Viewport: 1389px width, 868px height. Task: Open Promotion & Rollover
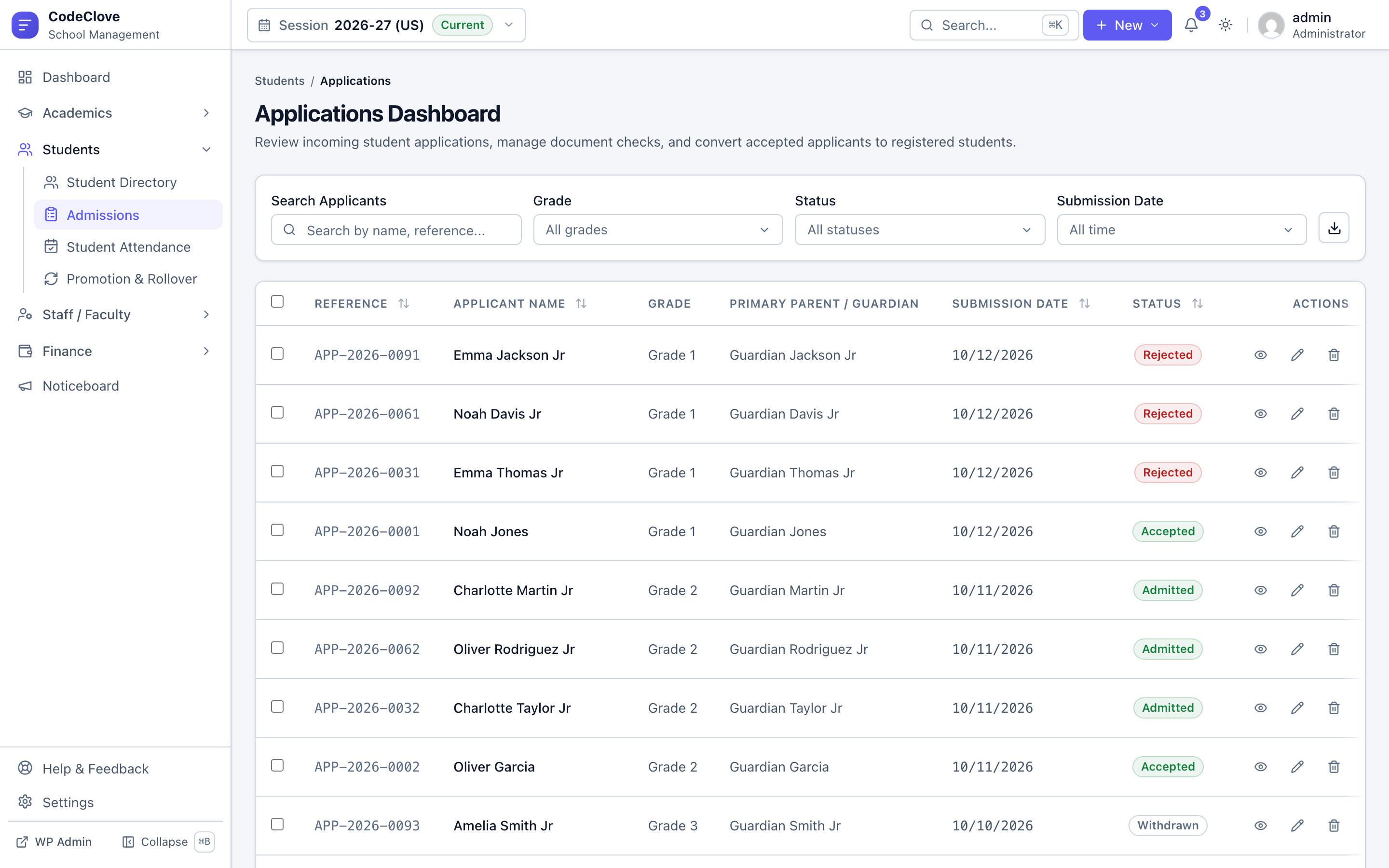click(128, 279)
